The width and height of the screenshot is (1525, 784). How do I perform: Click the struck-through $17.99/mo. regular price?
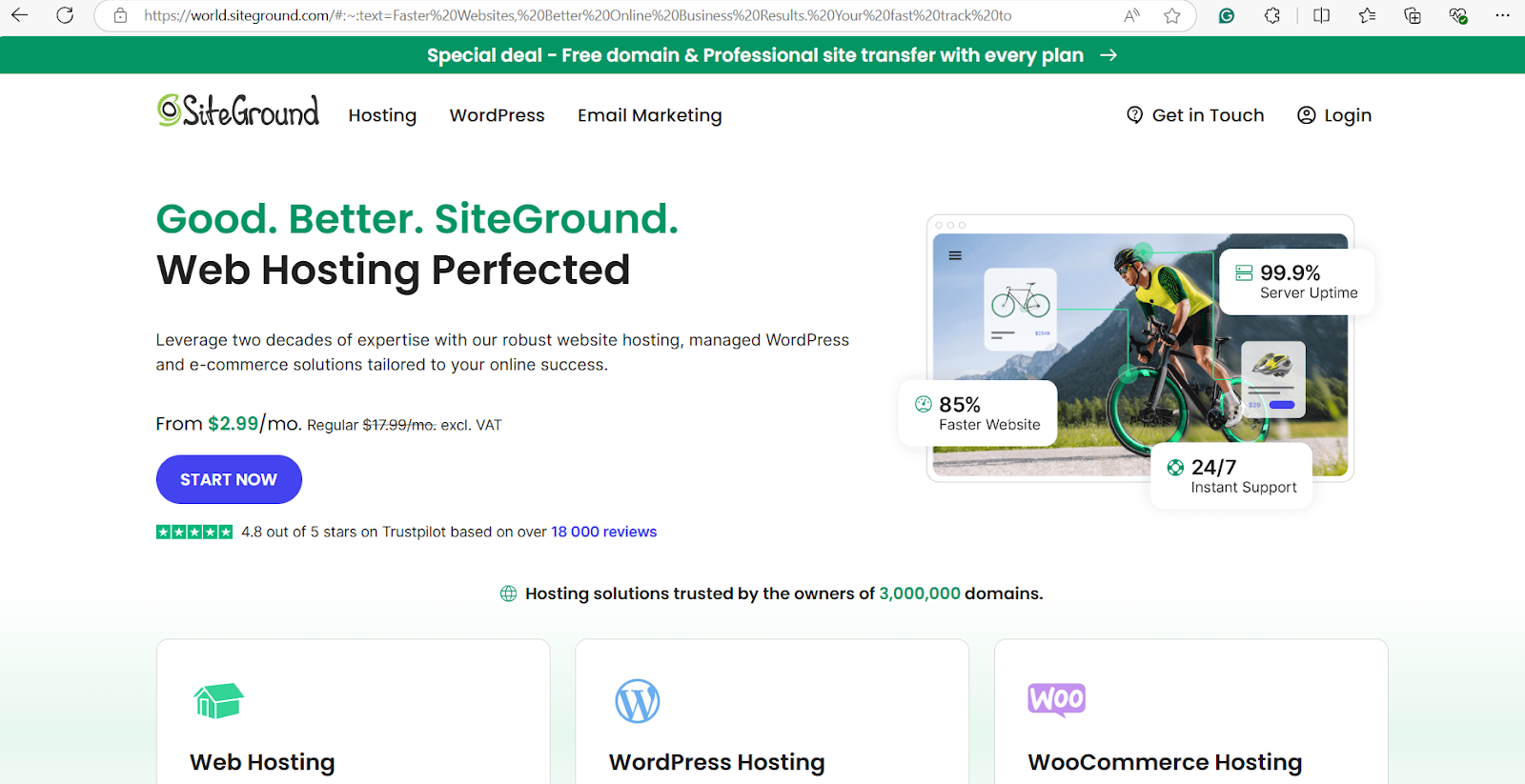pos(399,425)
